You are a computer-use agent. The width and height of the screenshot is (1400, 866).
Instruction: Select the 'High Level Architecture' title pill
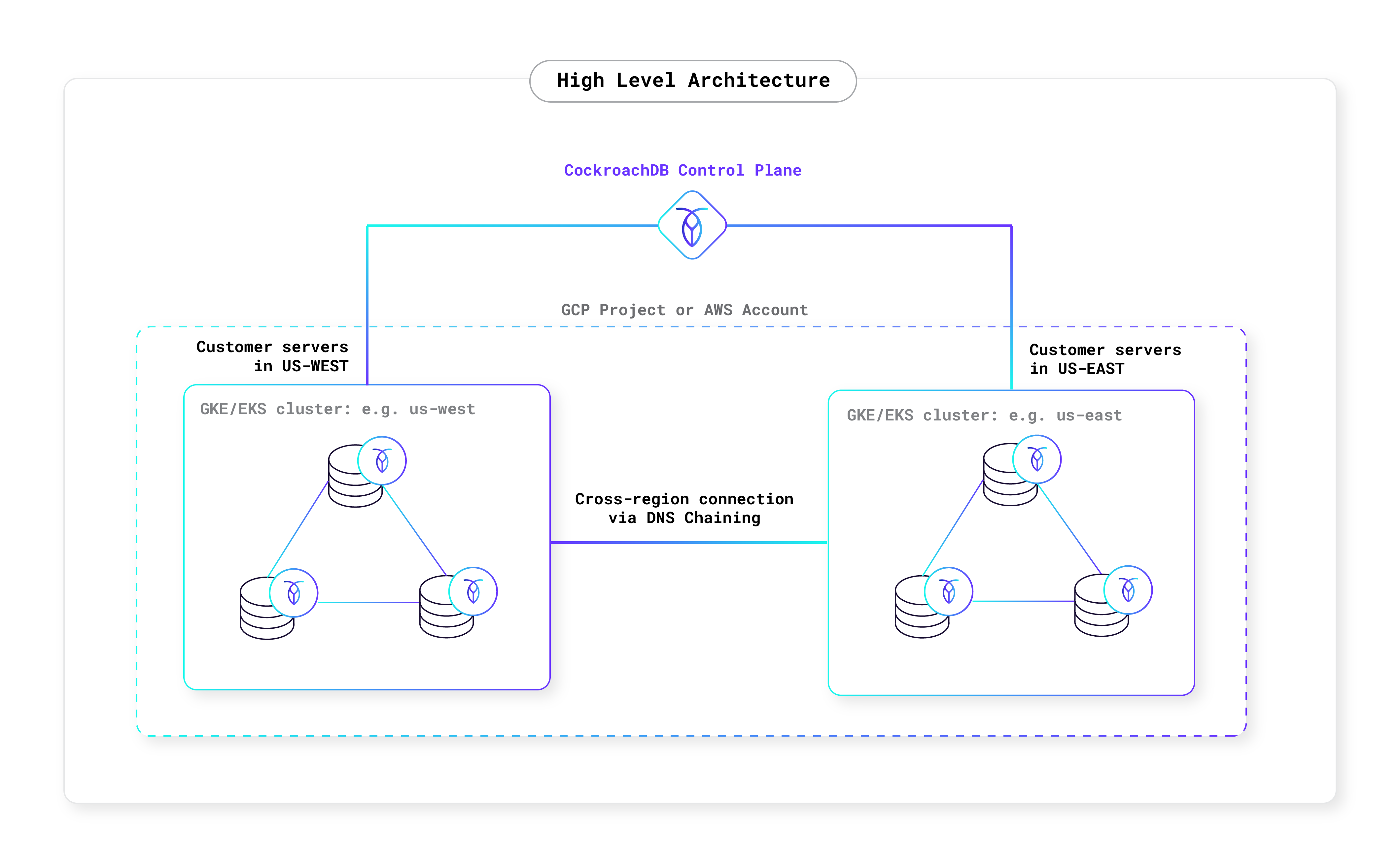[693, 81]
